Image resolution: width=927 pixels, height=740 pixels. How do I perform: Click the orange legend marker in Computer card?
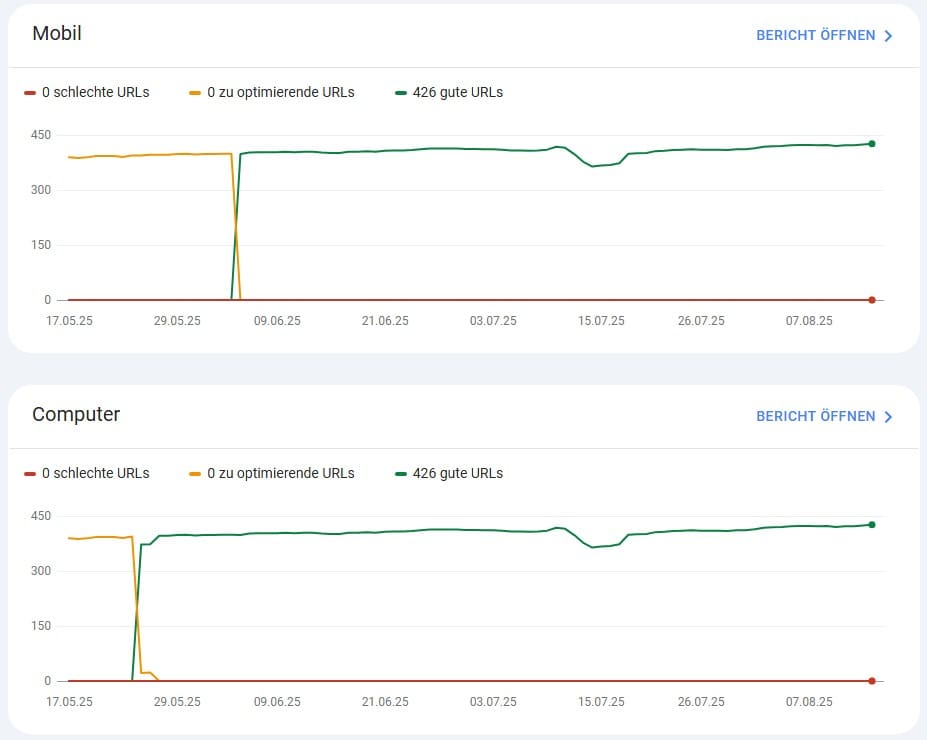(195, 474)
